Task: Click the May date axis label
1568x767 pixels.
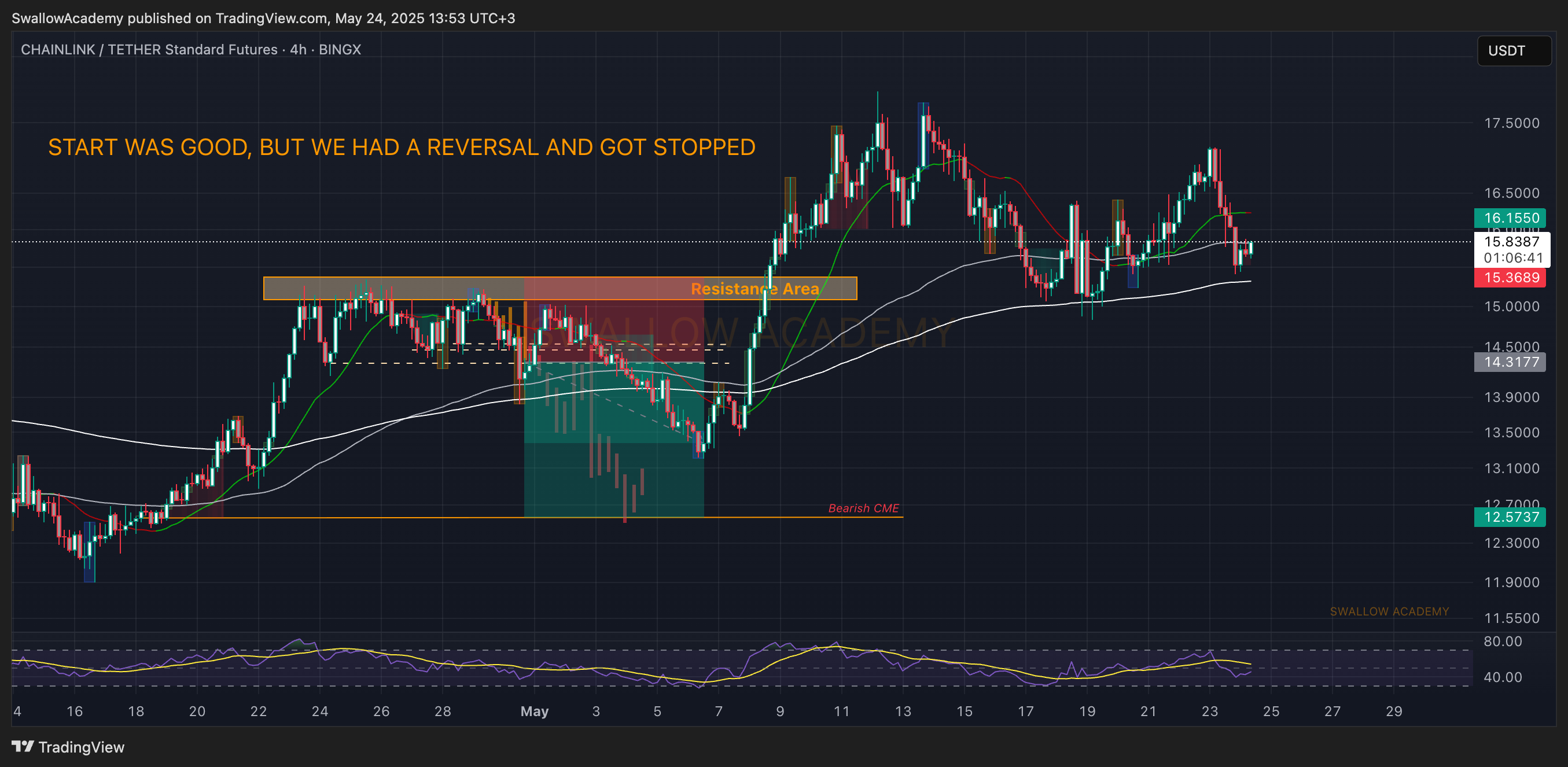Action: [535, 711]
